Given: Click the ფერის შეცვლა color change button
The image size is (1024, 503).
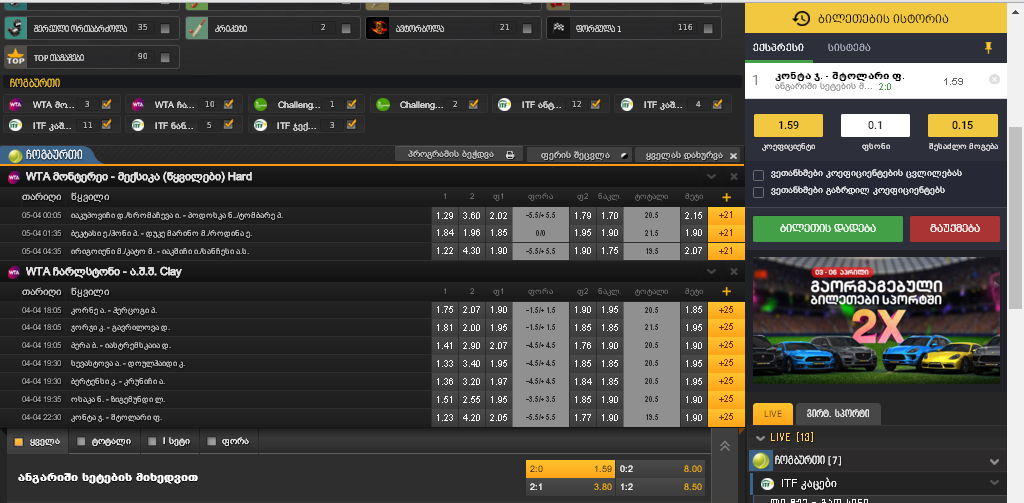Looking at the screenshot, I should point(579,155).
